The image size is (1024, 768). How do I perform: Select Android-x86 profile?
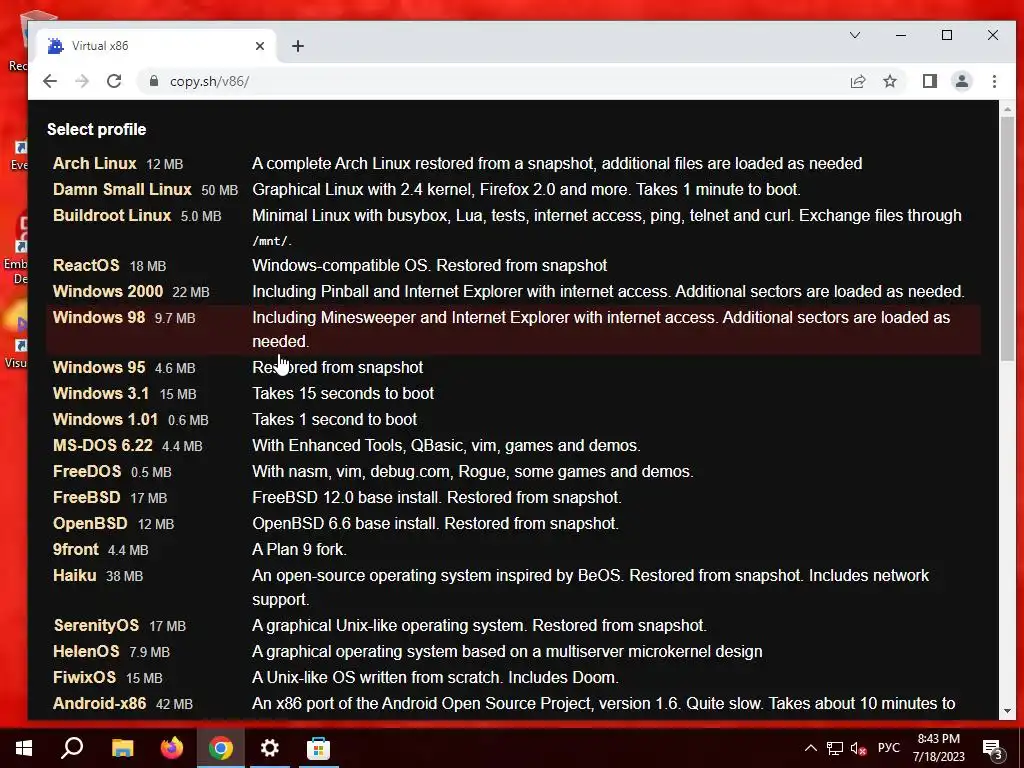99,704
